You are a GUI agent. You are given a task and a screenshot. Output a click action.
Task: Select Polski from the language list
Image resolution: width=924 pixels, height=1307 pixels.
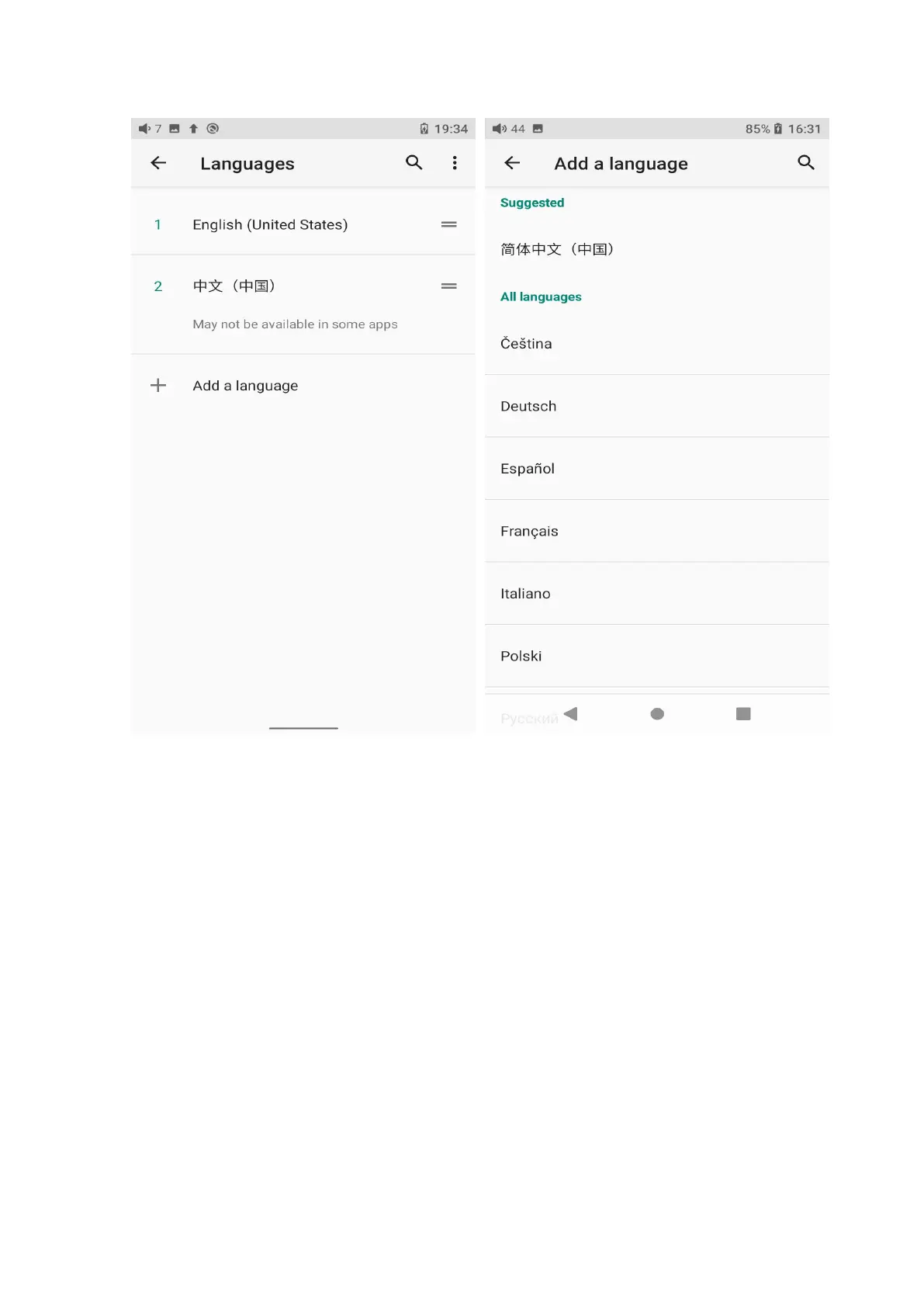coord(656,656)
